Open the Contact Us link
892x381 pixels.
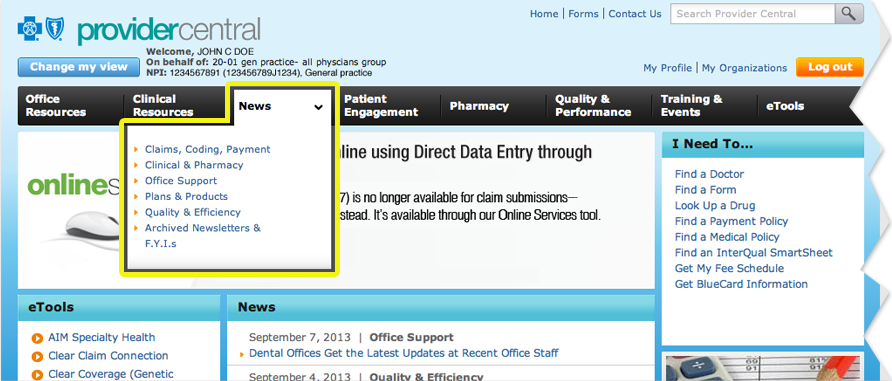coord(635,14)
